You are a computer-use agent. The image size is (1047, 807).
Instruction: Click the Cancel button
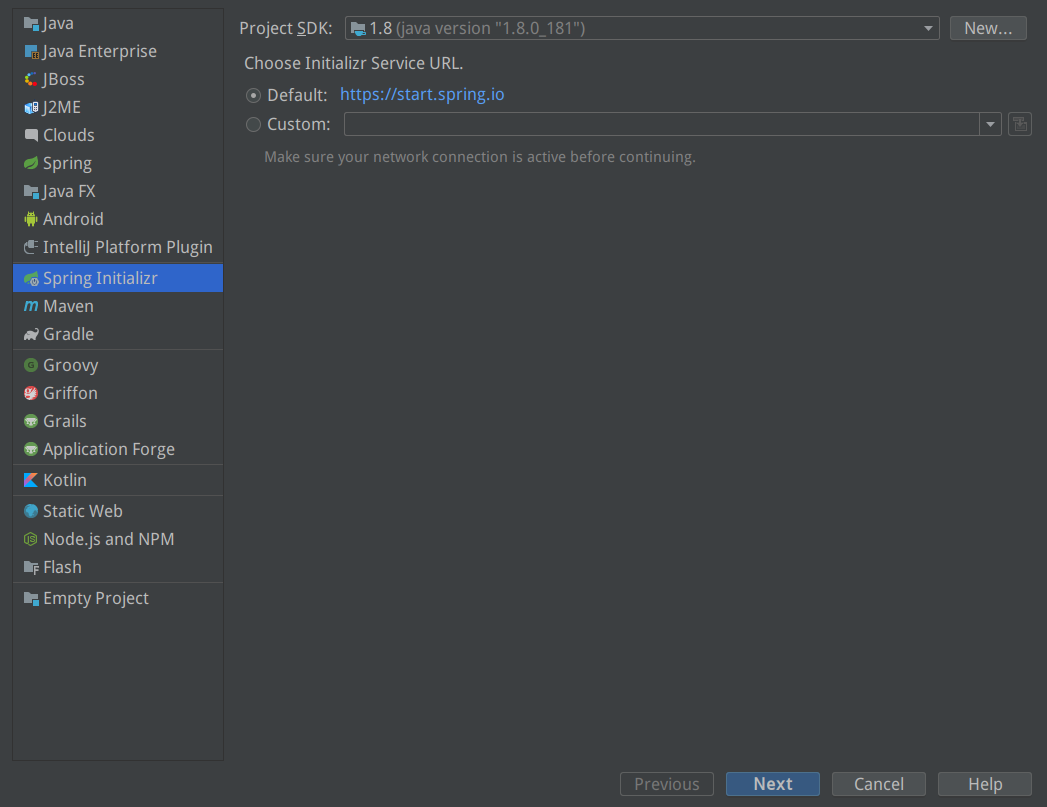tap(879, 784)
